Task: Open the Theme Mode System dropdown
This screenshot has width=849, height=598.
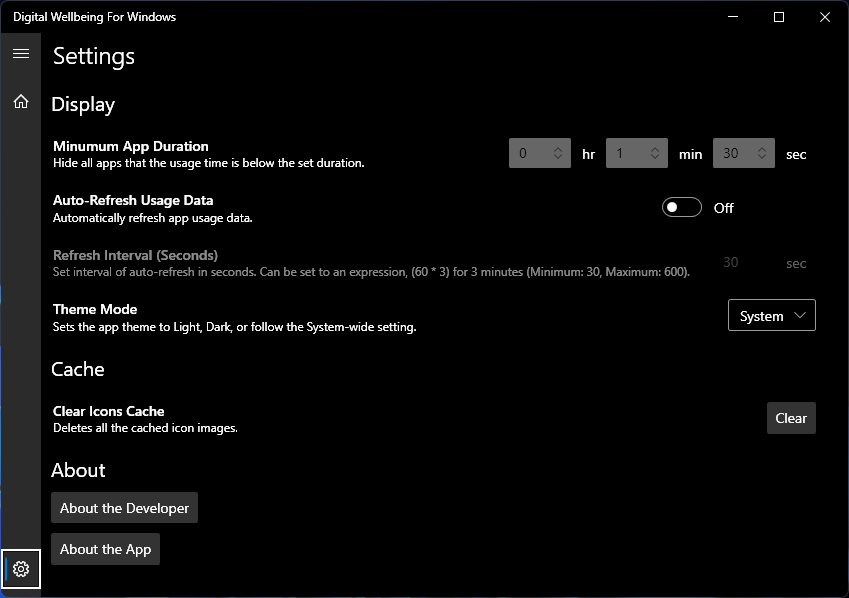Action: [771, 315]
